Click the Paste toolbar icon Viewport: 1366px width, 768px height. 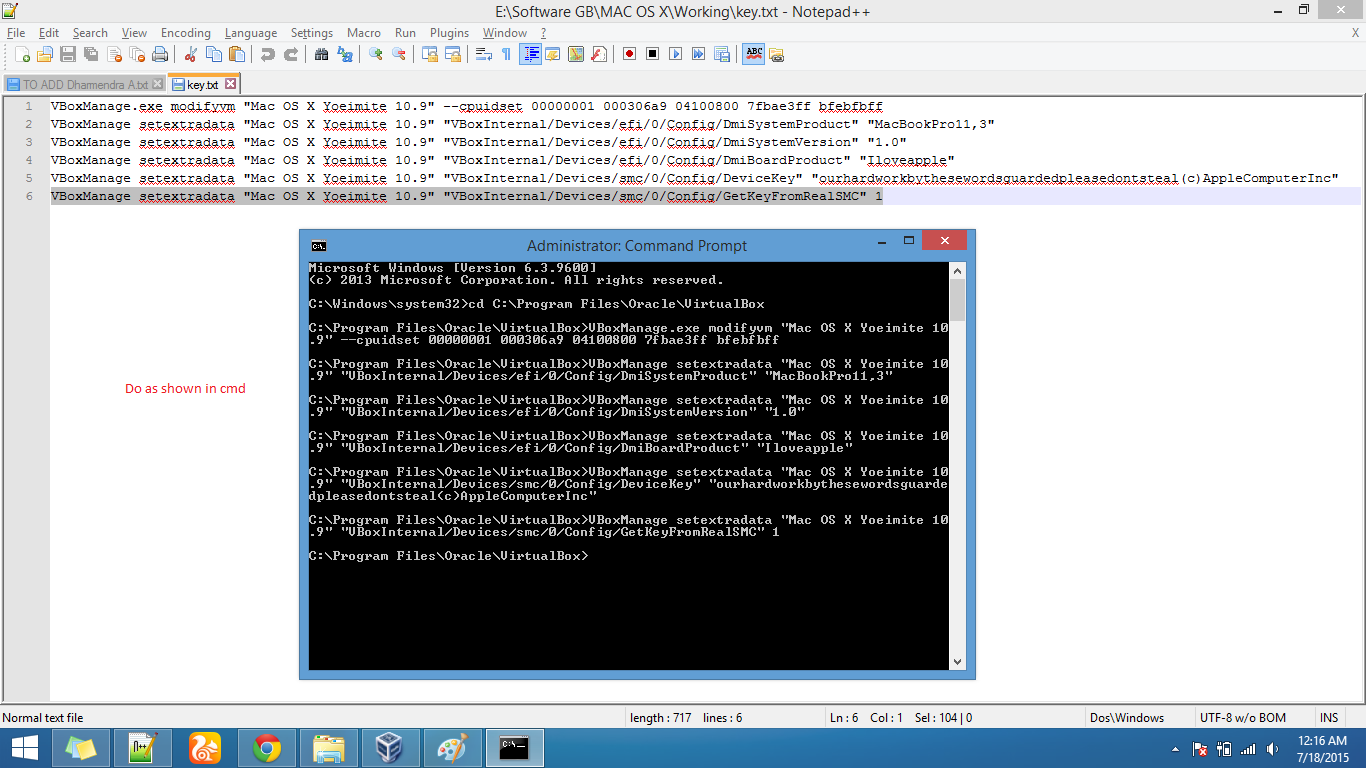[x=236, y=54]
